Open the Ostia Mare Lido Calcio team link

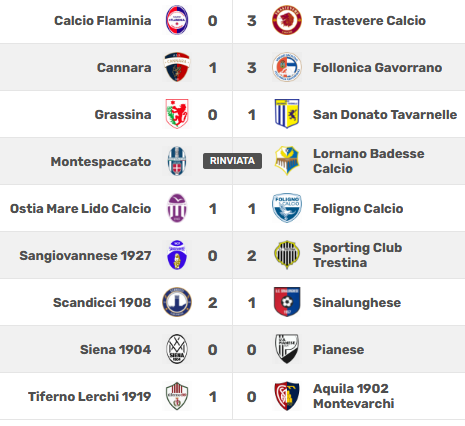81,209
